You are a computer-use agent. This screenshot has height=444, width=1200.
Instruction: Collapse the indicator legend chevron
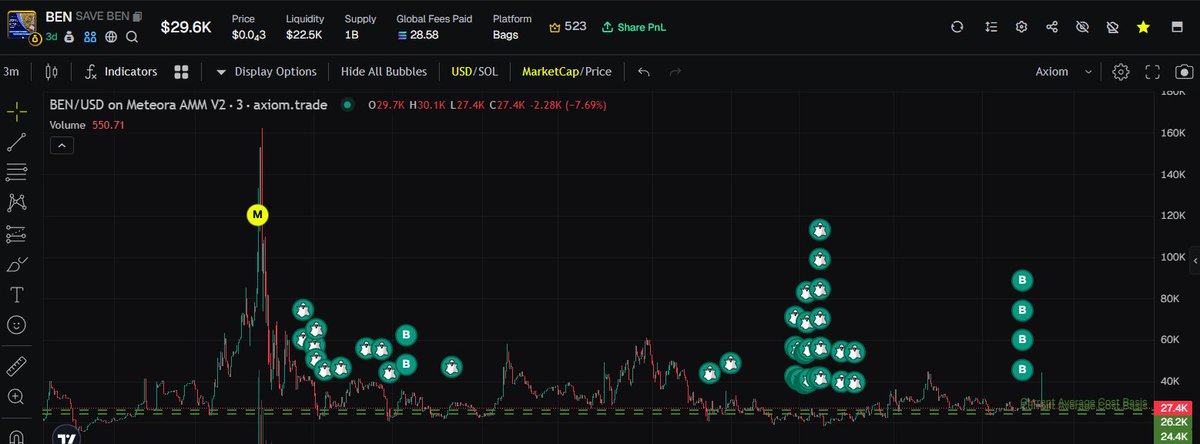coord(61,146)
